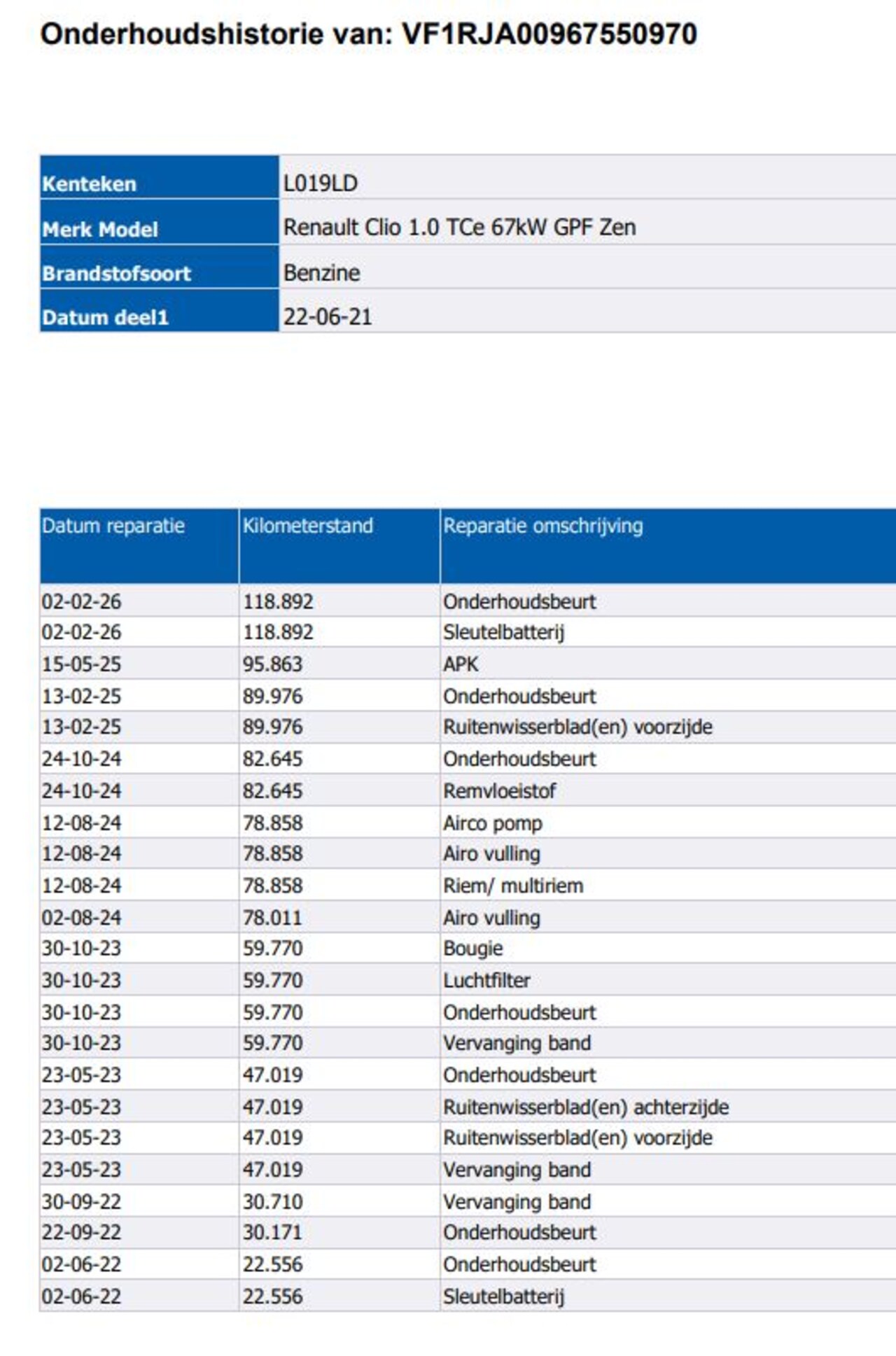Click the Datum reparatie column header
The image size is (896, 1356).
coord(113,526)
